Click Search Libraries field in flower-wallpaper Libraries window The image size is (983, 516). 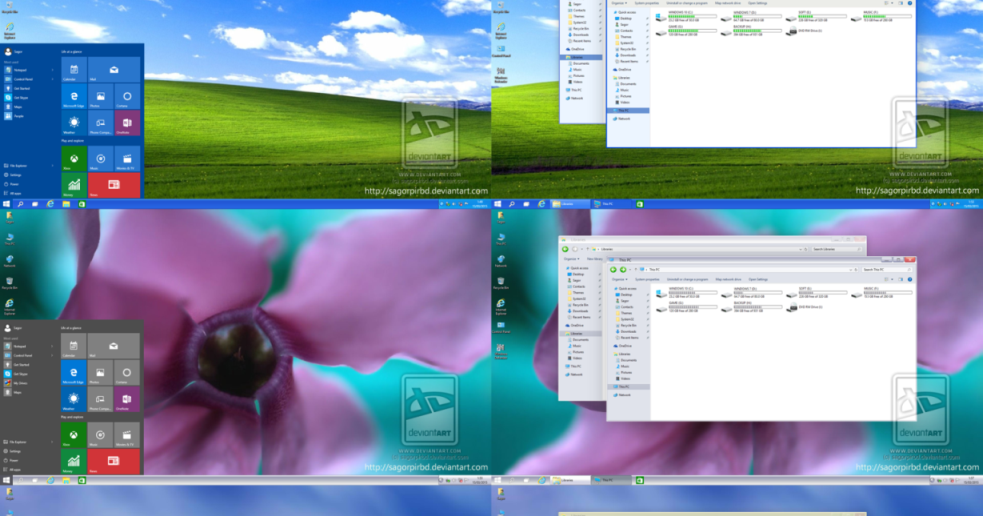pyautogui.click(x=836, y=249)
